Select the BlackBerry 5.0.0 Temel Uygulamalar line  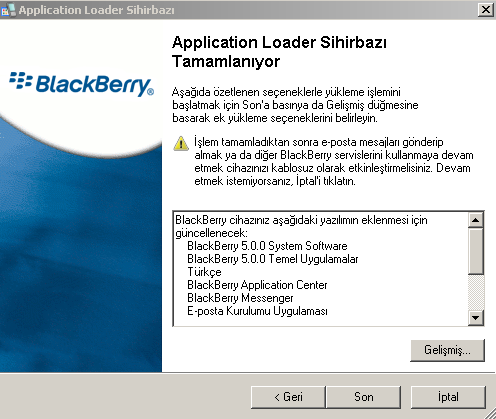272,259
